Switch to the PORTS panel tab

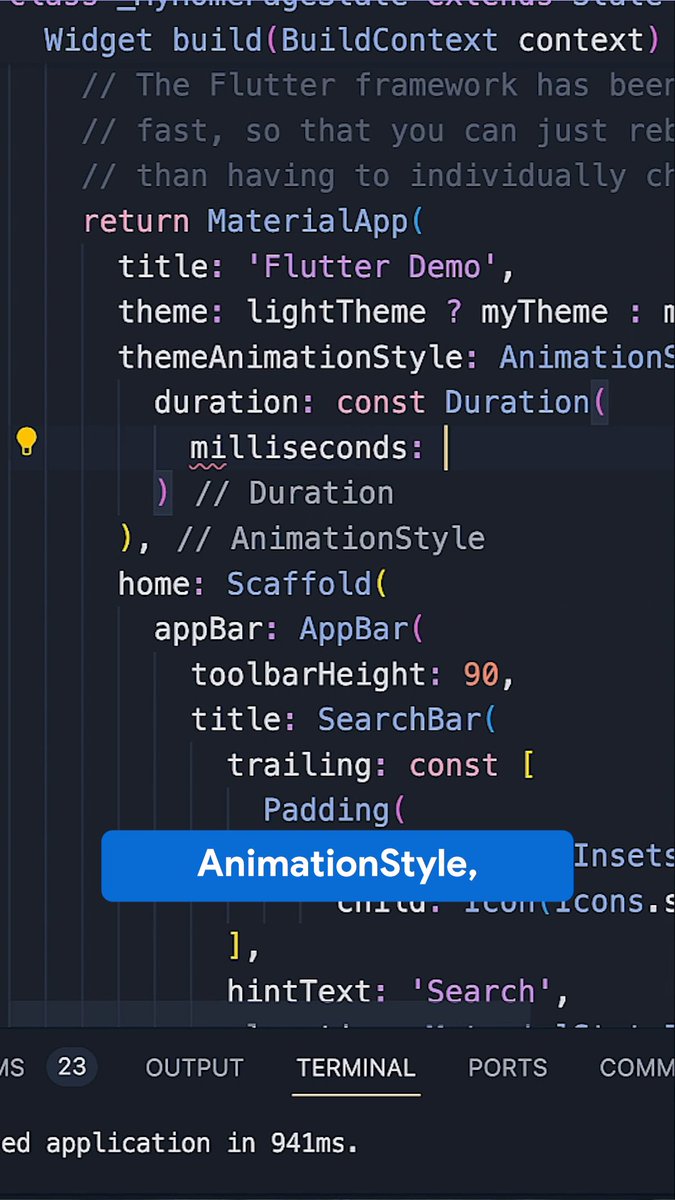(508, 1067)
